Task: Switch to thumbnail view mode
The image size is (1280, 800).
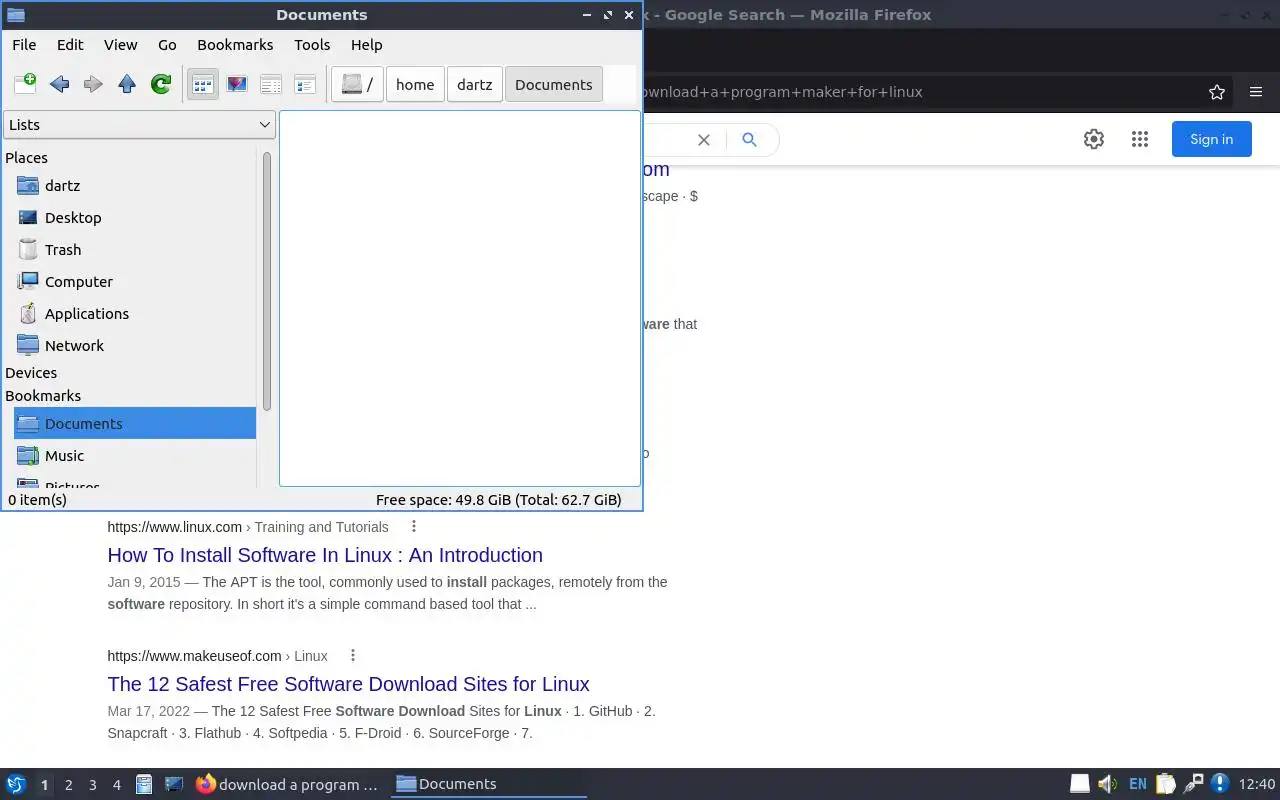Action: [237, 84]
